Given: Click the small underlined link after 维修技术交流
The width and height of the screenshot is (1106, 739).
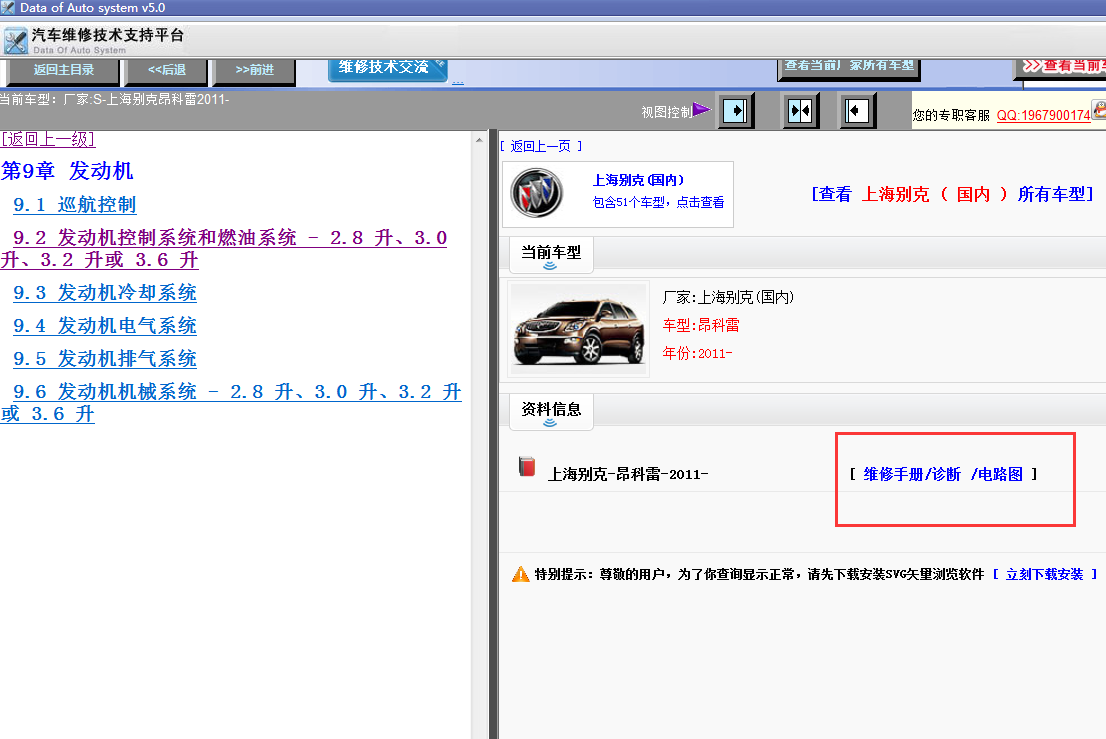Looking at the screenshot, I should [x=458, y=81].
